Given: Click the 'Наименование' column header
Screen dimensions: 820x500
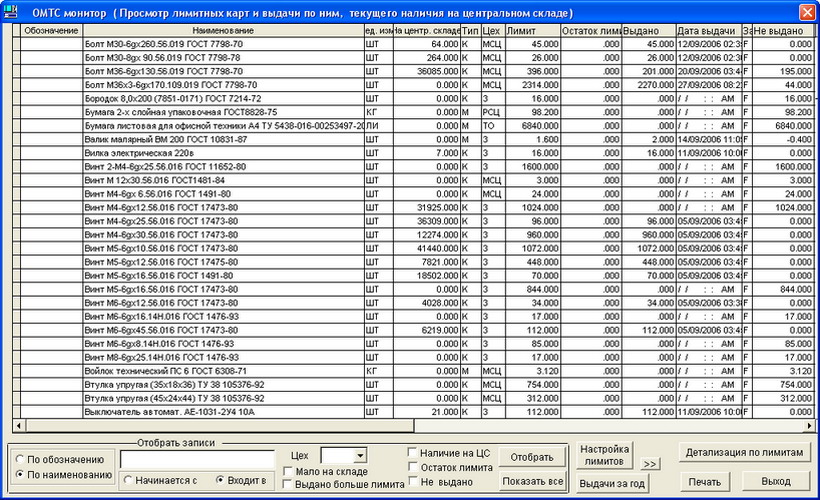Looking at the screenshot, I should click(x=222, y=31).
